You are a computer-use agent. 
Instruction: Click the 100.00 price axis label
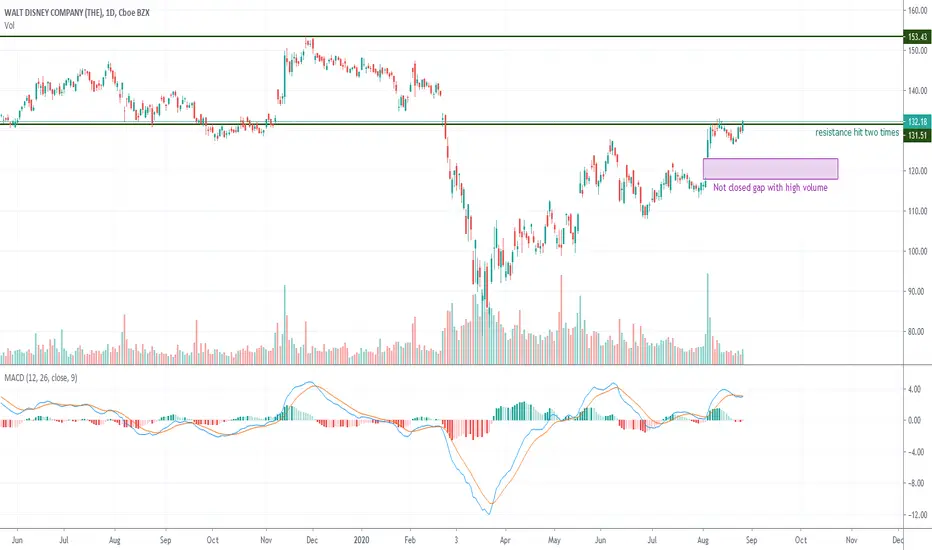click(x=917, y=252)
